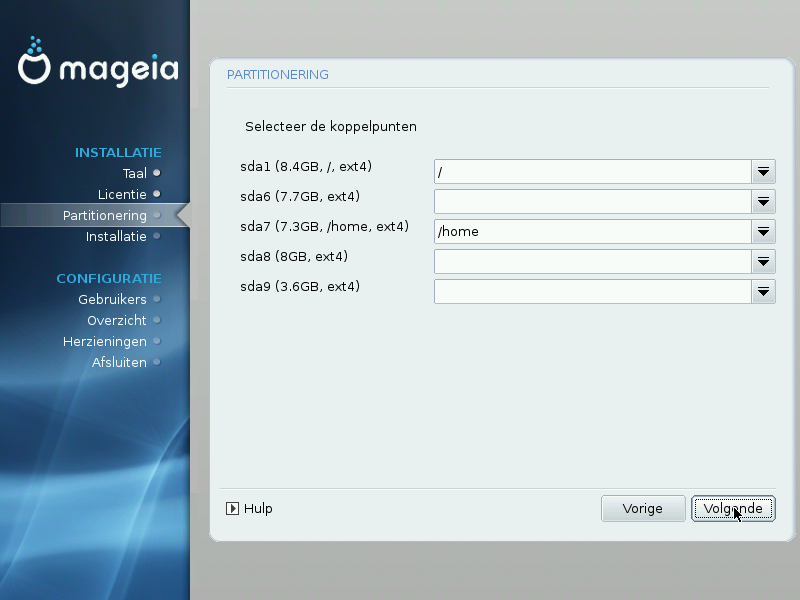Open the sda1 mount point dropdown arrow
The image size is (800, 600).
coord(763,171)
